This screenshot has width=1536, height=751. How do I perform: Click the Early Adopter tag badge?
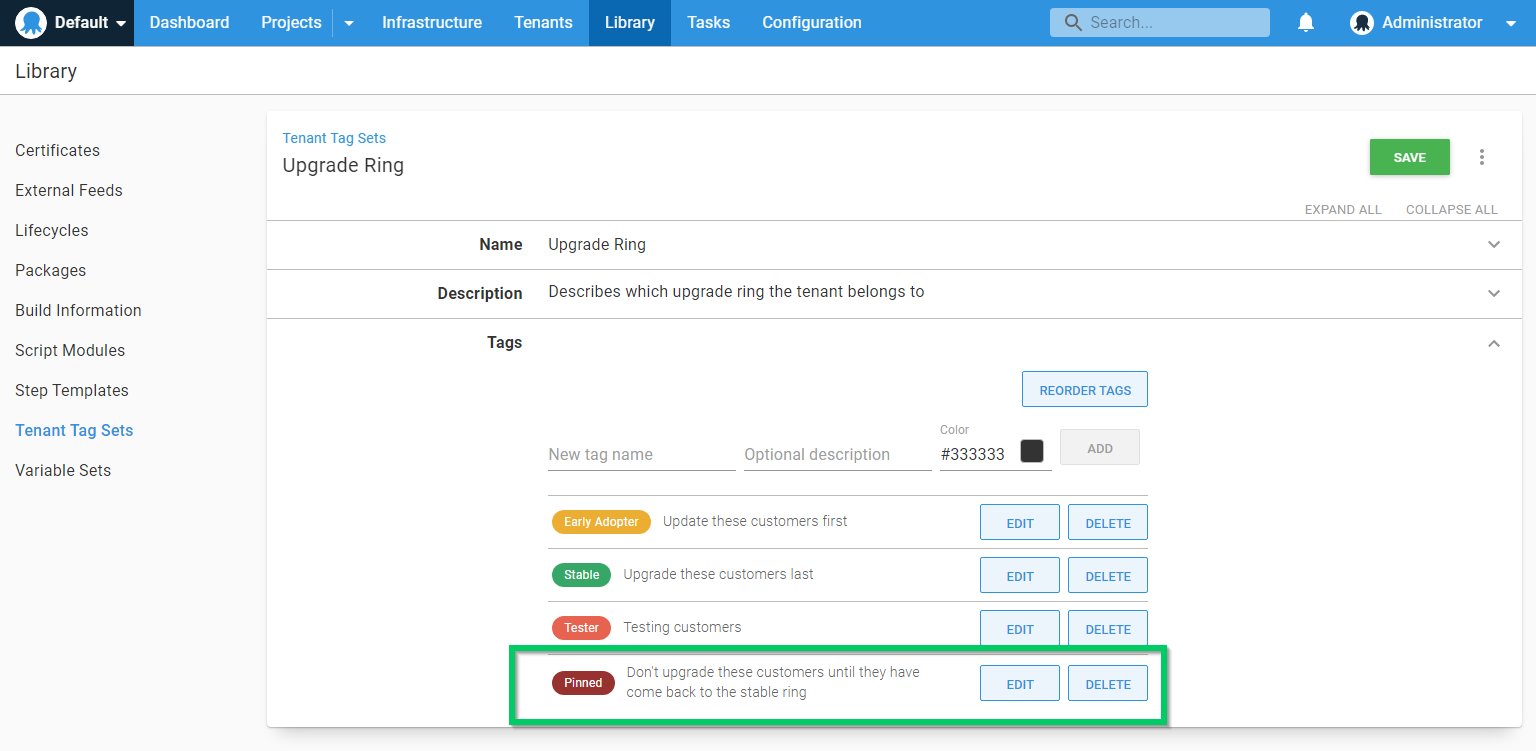pyautogui.click(x=601, y=522)
